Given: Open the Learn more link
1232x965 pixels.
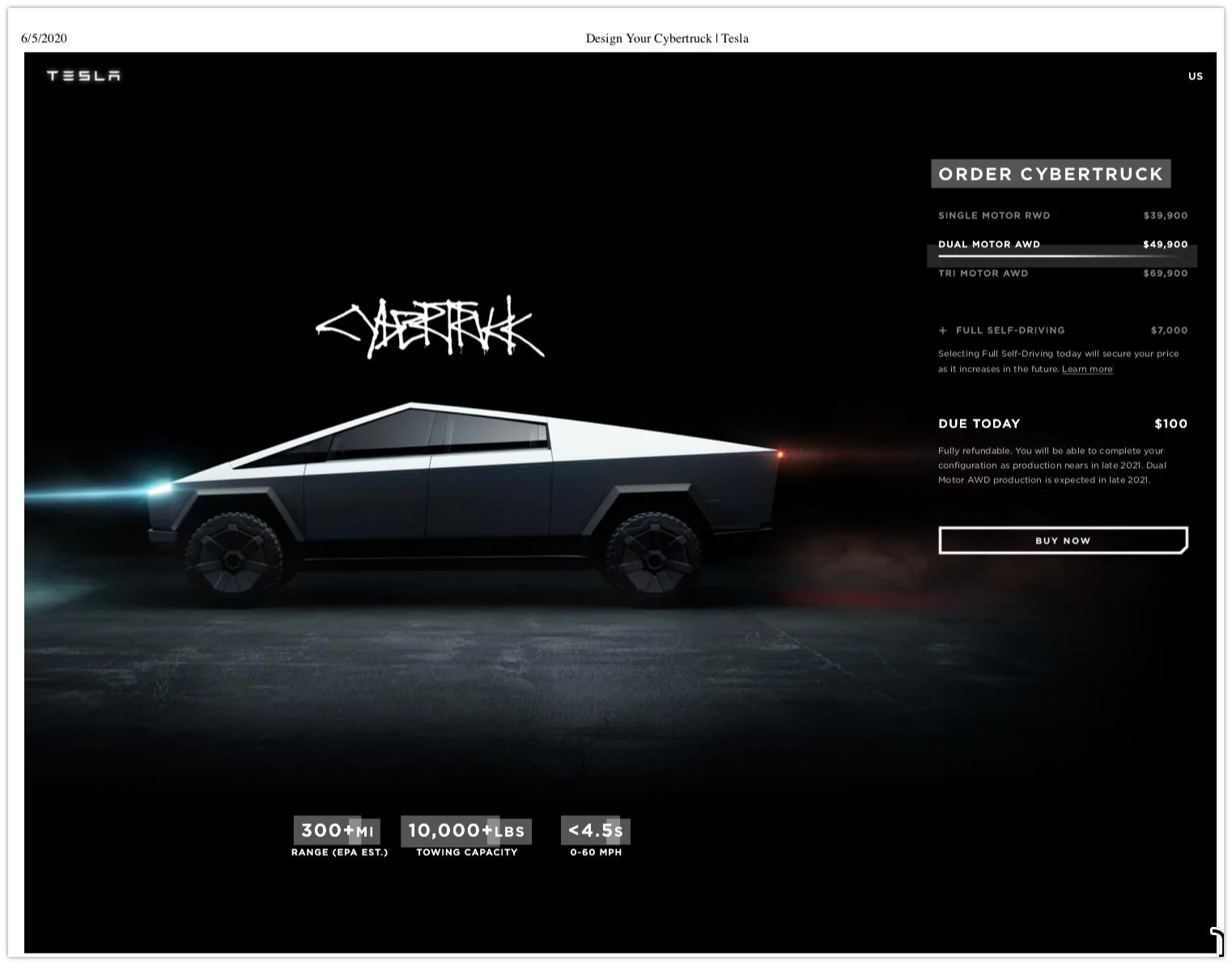Looking at the screenshot, I should click(1087, 369).
